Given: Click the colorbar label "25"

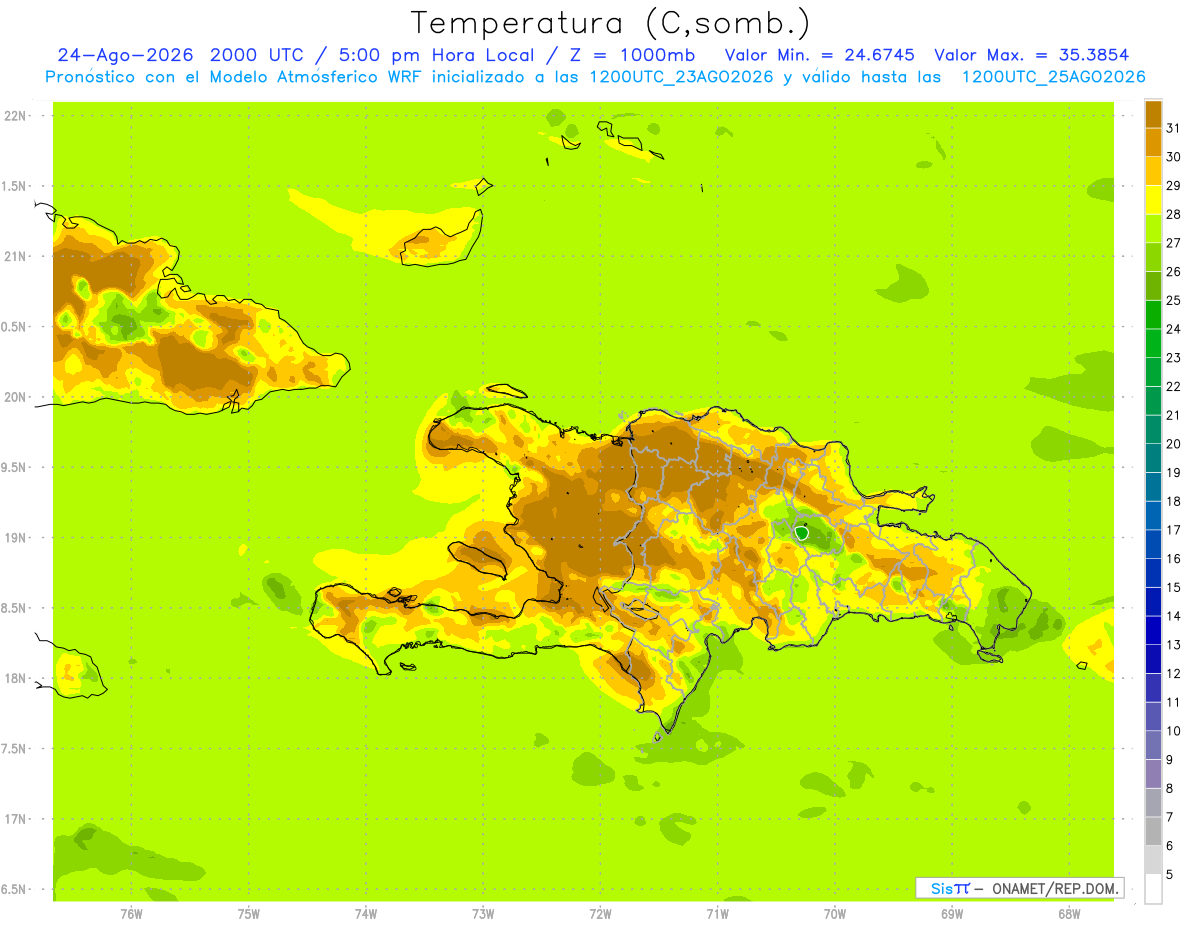Looking at the screenshot, I should click(1174, 300).
